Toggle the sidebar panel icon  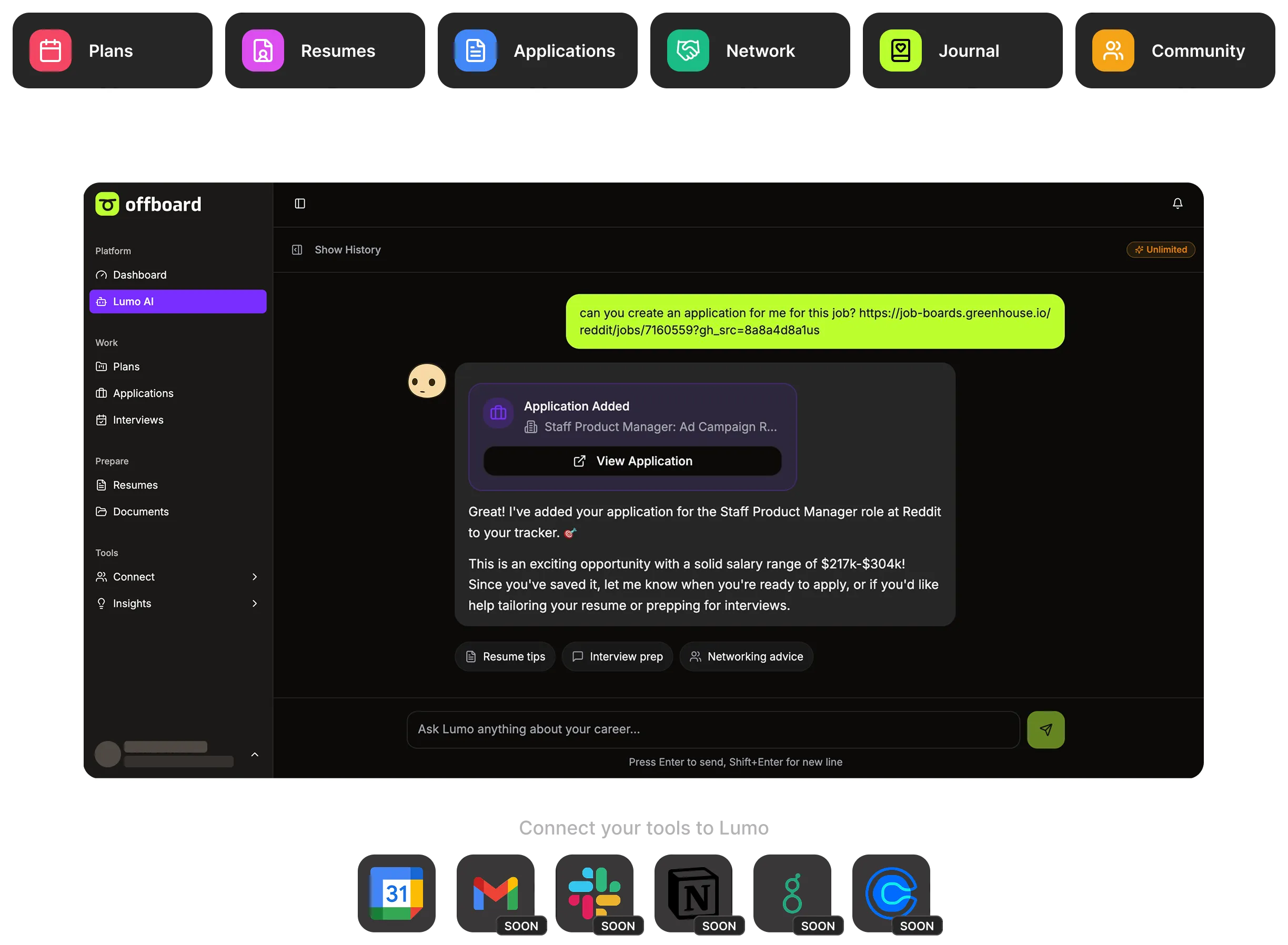(x=300, y=204)
